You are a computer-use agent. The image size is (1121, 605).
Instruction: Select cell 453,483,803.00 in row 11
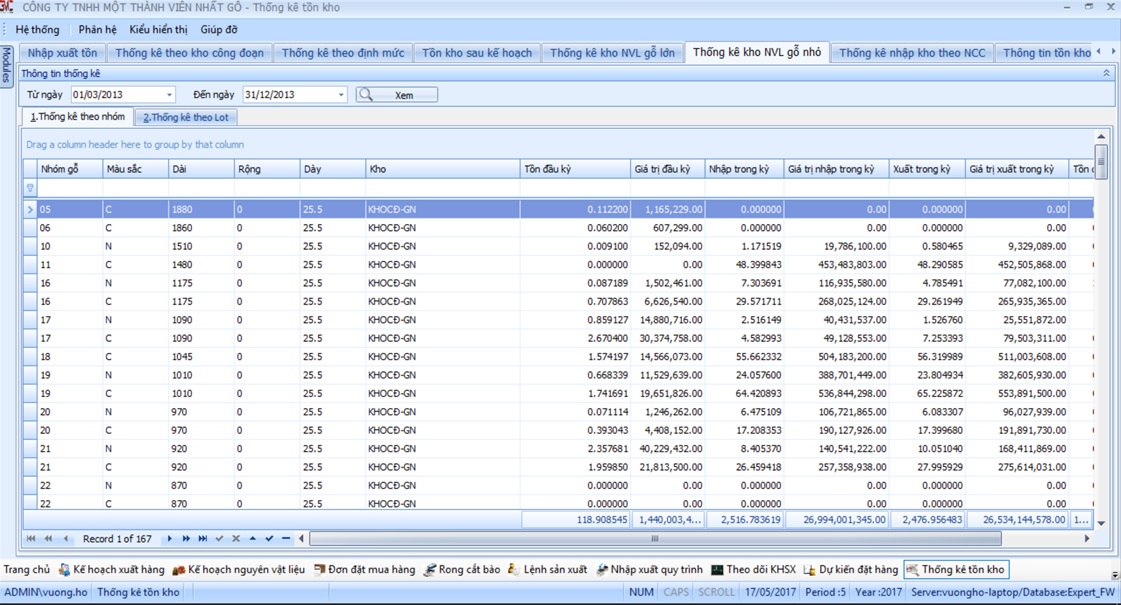(836, 265)
